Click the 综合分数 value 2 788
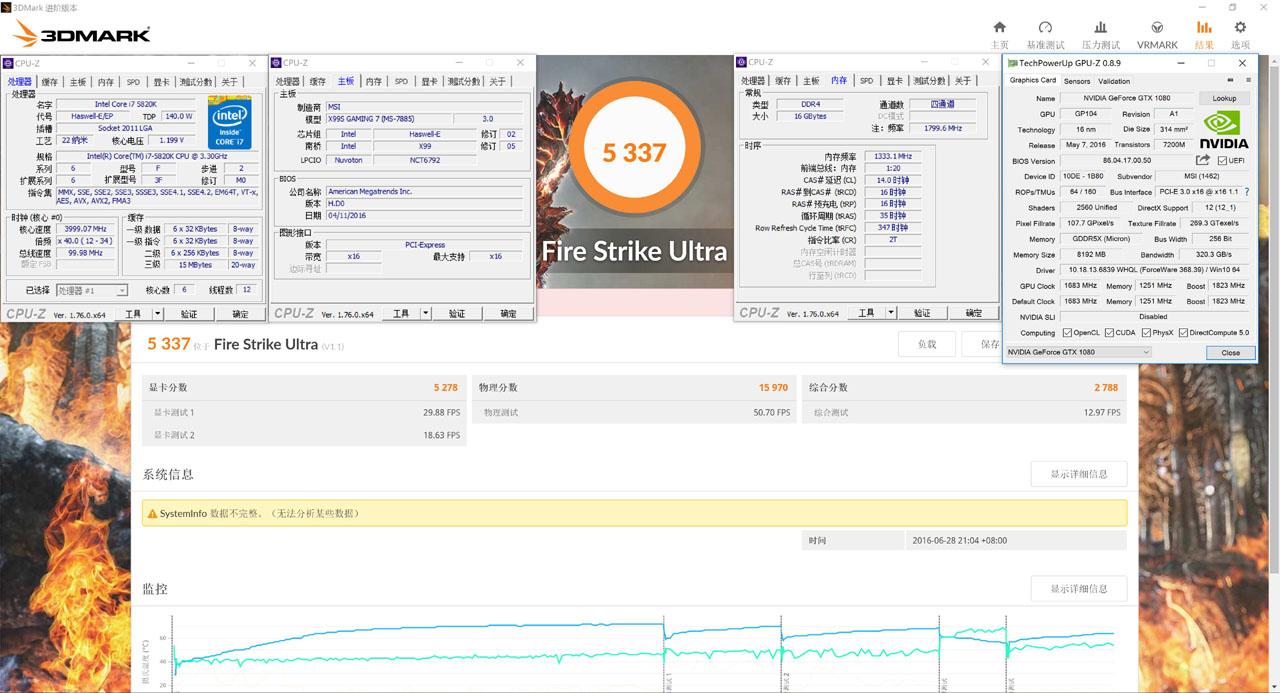This screenshot has height=693, width=1280. [x=1106, y=387]
